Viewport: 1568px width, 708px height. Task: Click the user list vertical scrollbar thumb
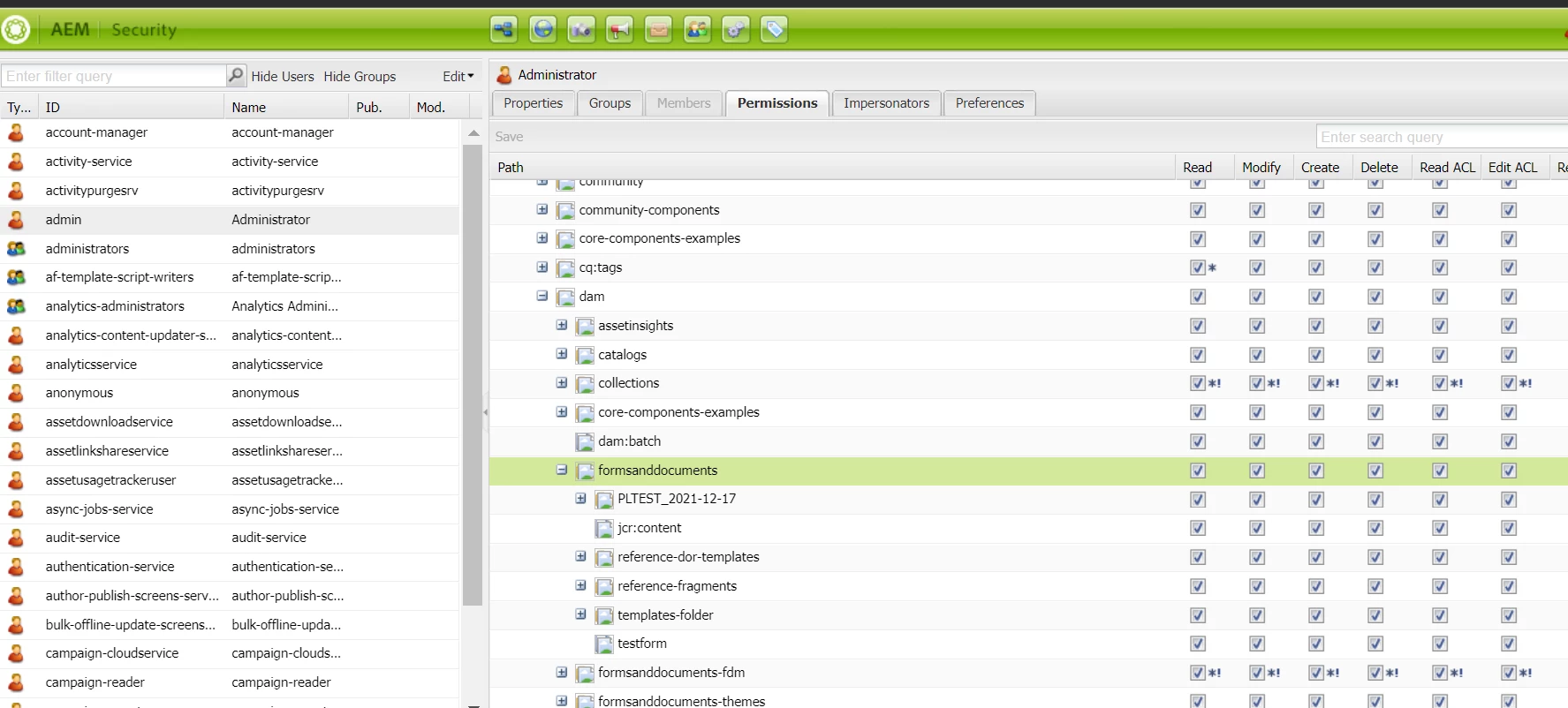(x=473, y=375)
